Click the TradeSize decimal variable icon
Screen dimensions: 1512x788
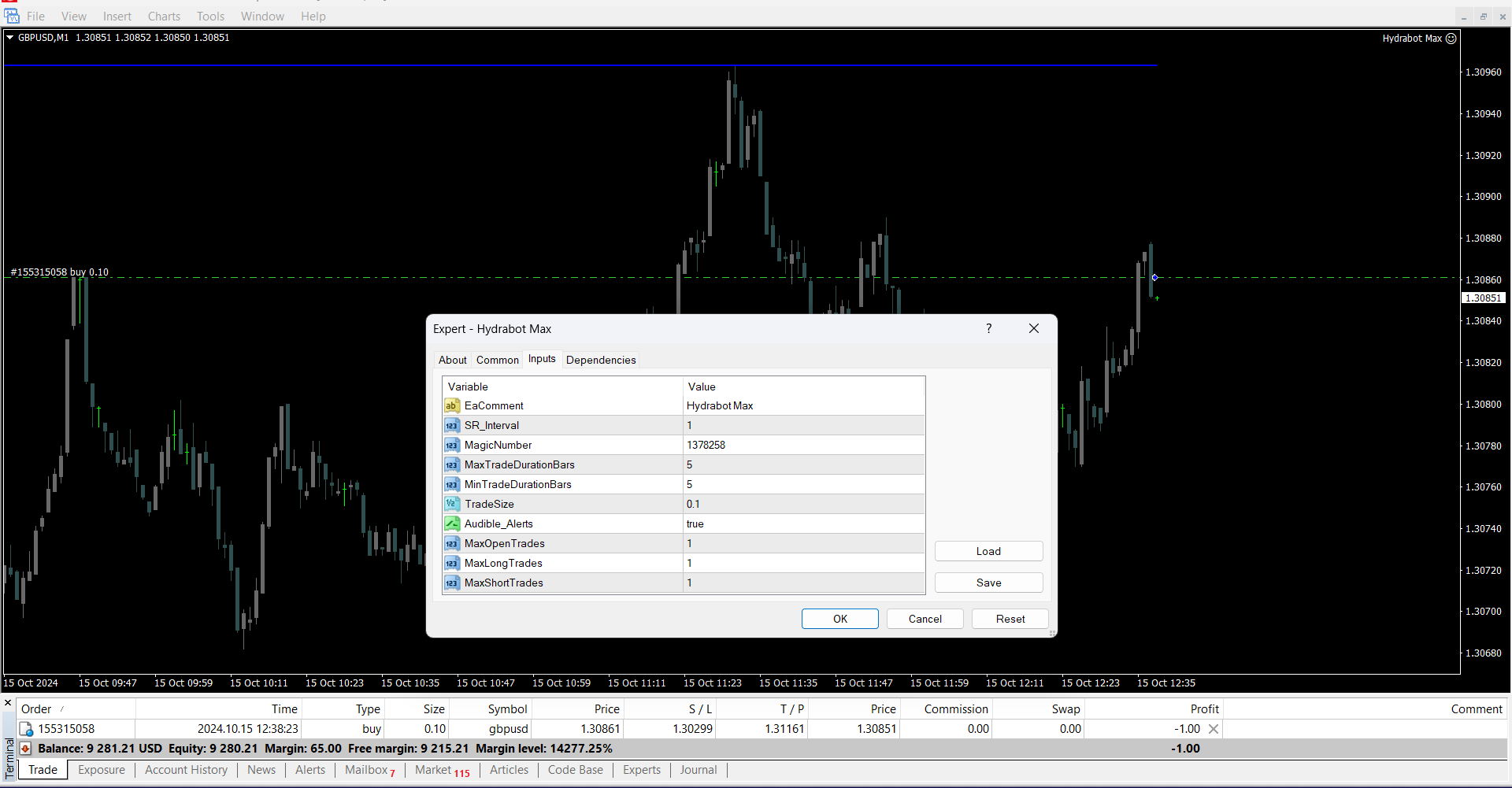click(x=452, y=504)
